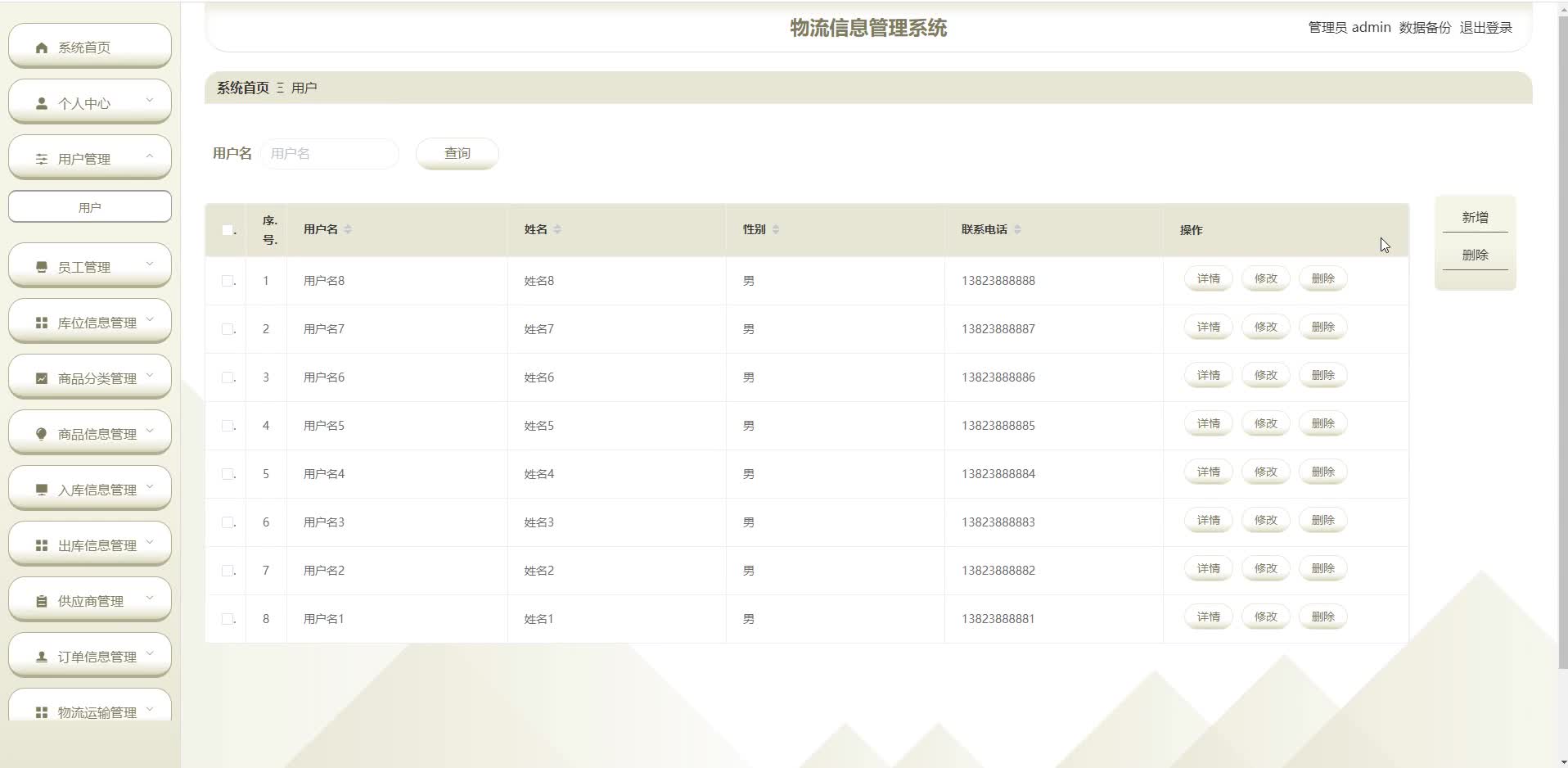
Task: Open the 出库信息管理 menu item
Action: (x=90, y=544)
